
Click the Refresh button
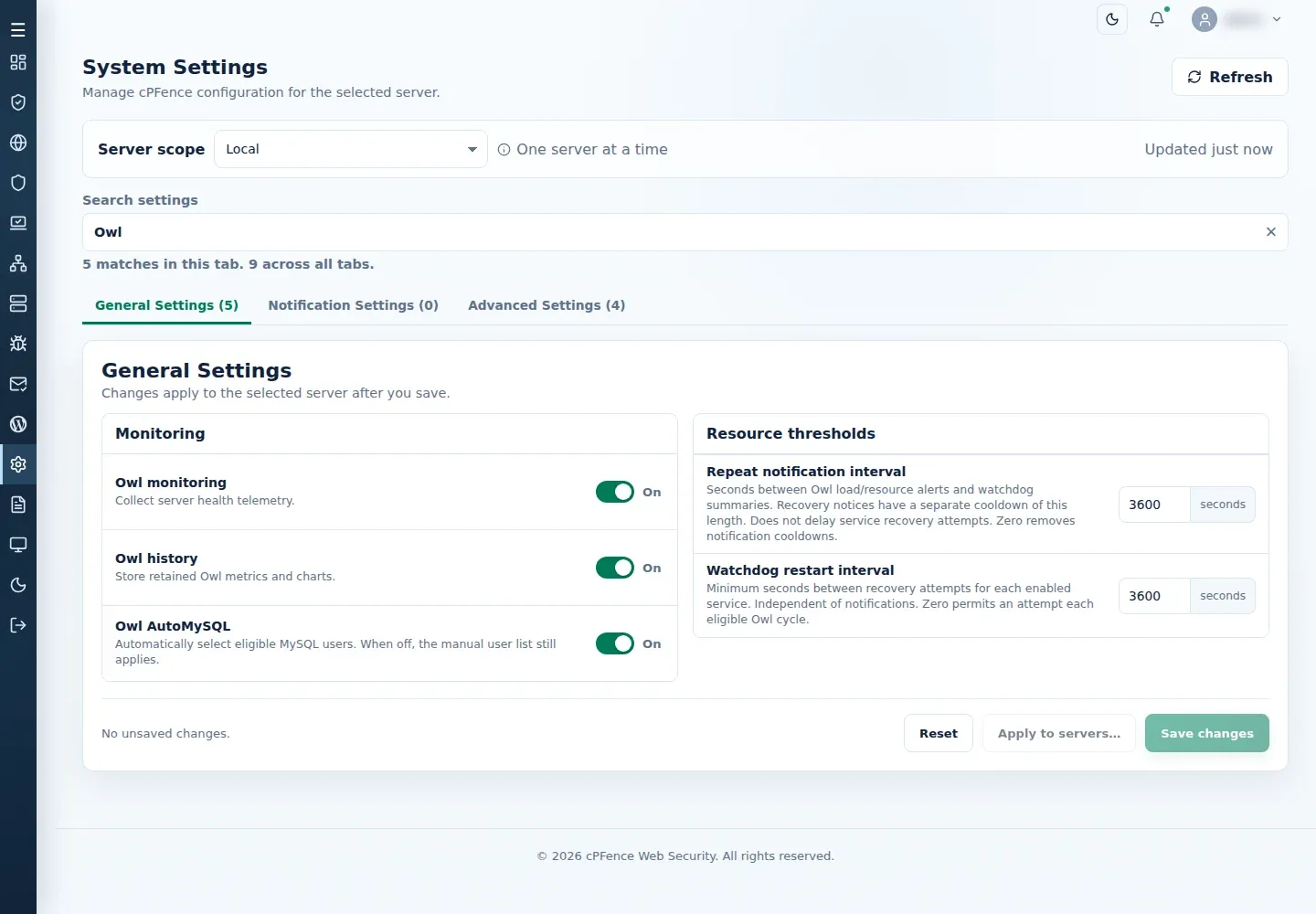tap(1230, 77)
